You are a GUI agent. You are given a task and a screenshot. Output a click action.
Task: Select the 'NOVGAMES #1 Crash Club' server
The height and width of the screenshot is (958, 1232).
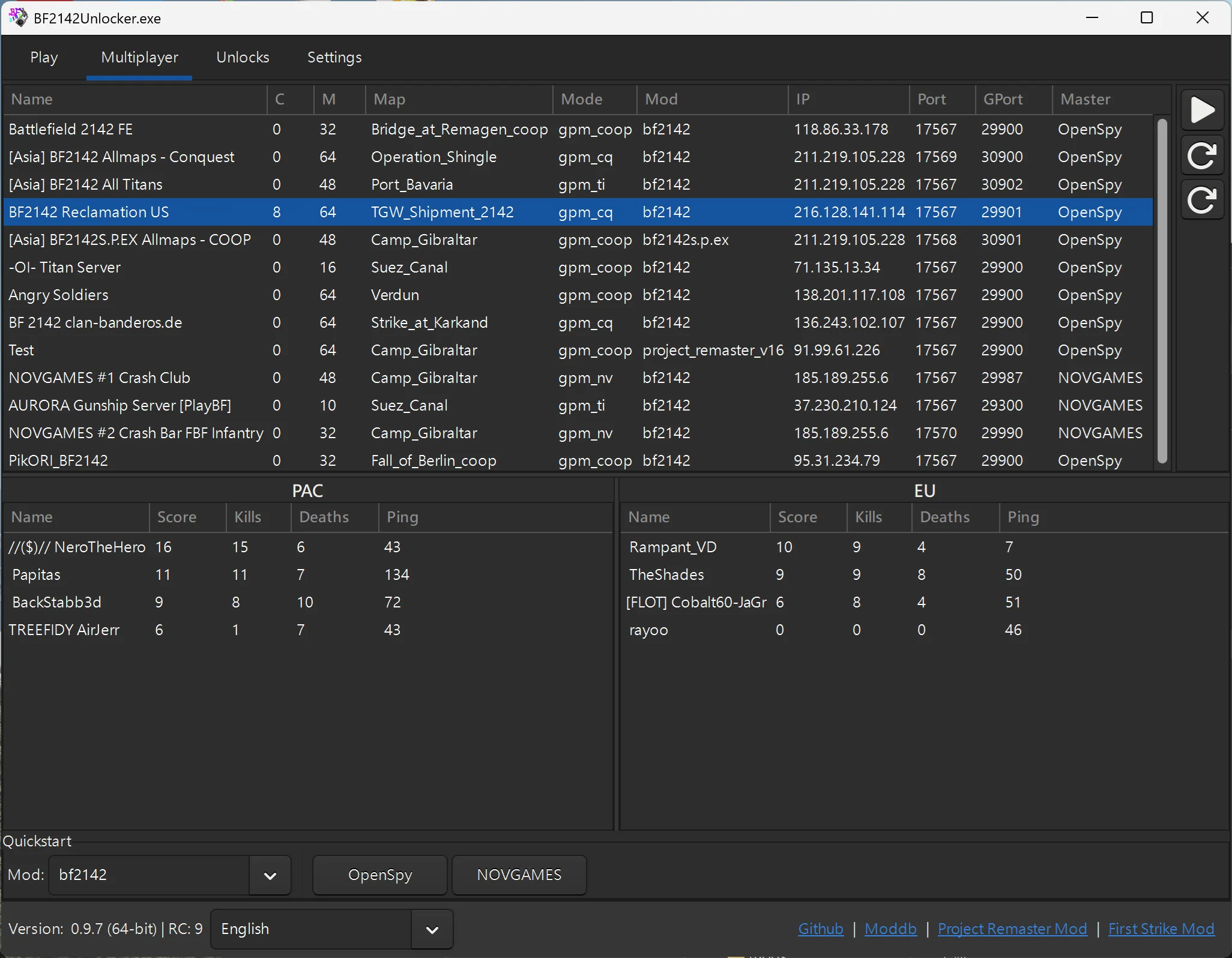[x=578, y=378]
